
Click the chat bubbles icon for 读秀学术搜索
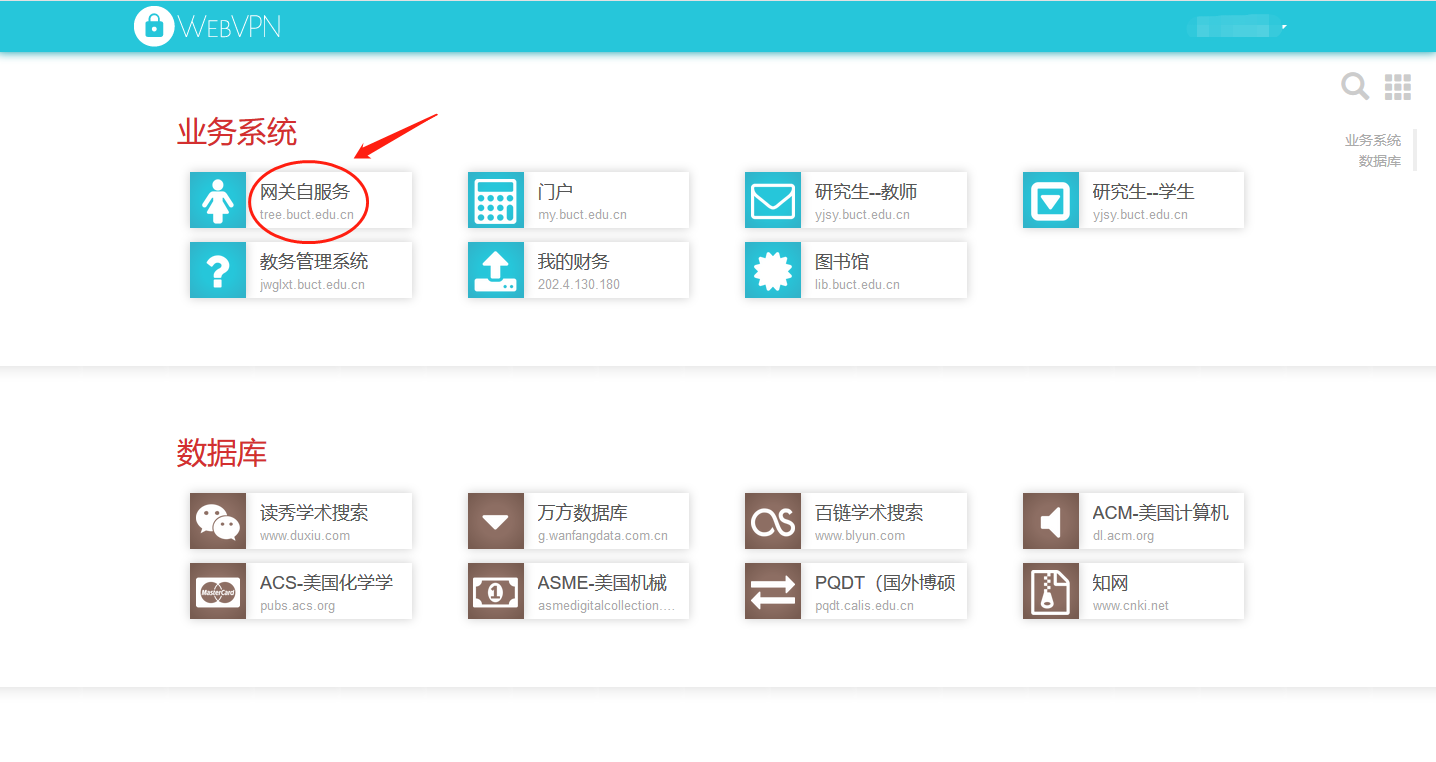click(x=218, y=521)
